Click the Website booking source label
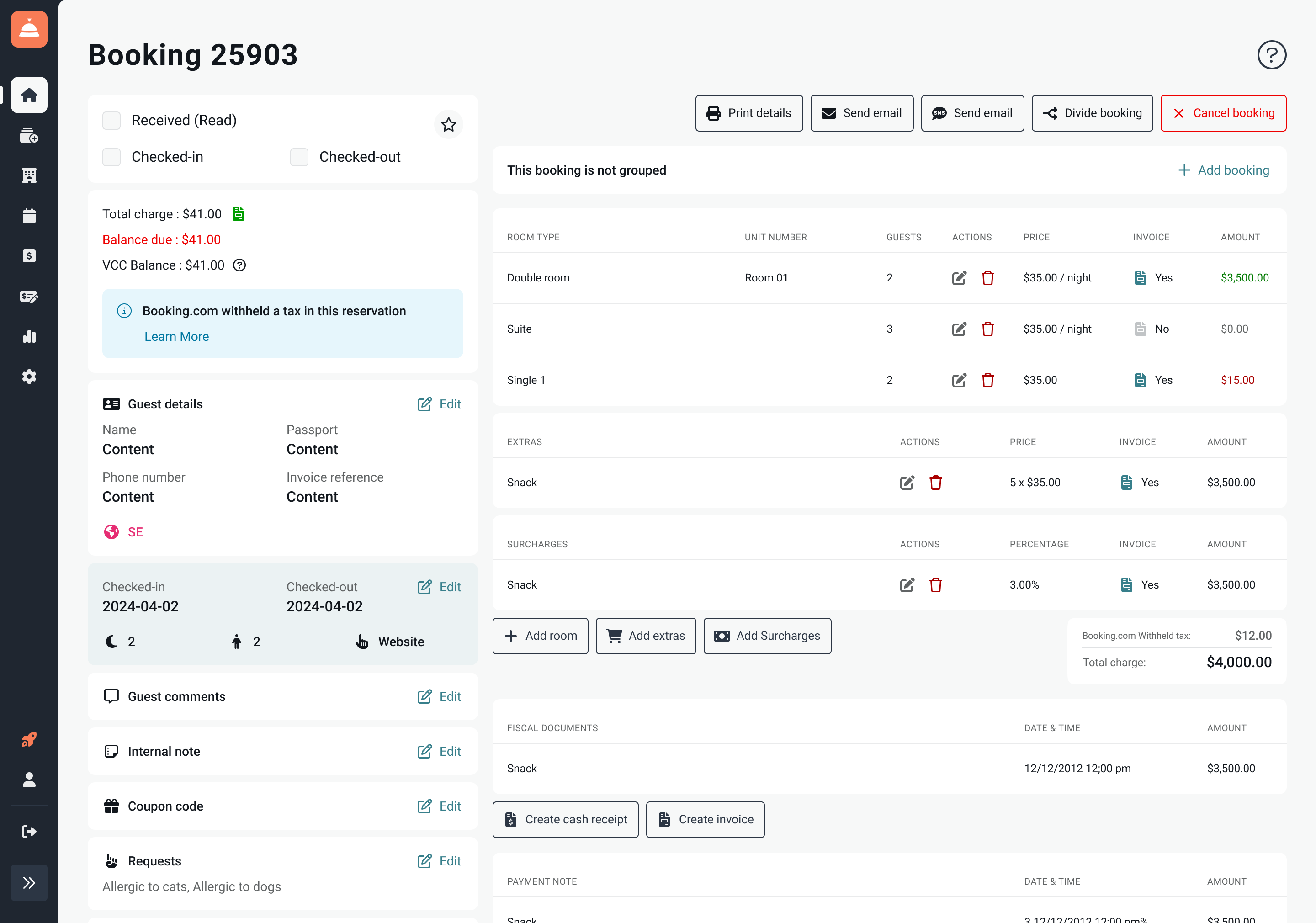The height and width of the screenshot is (923, 1316). click(401, 642)
